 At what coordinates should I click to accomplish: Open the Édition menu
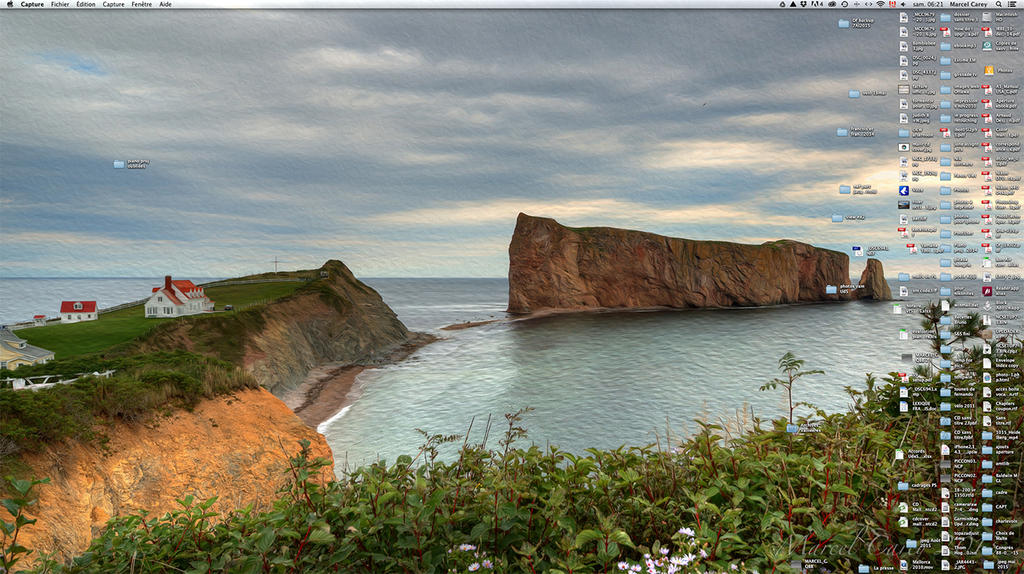pyautogui.click(x=86, y=5)
